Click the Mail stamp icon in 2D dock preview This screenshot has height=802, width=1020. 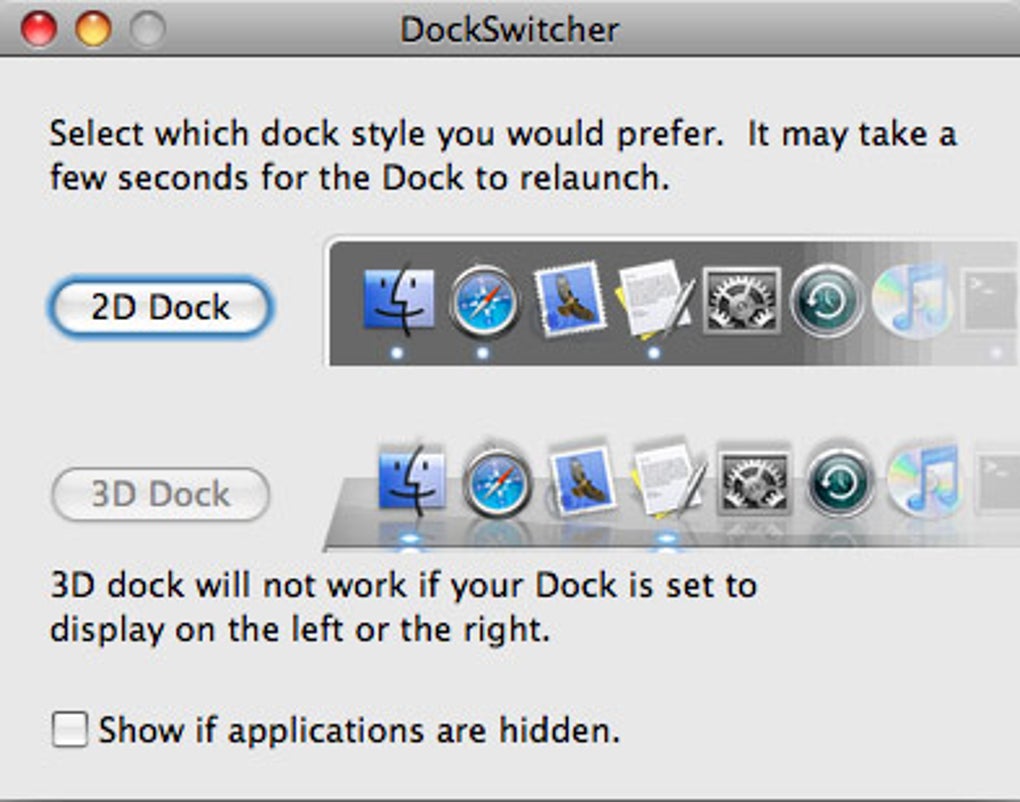point(570,298)
